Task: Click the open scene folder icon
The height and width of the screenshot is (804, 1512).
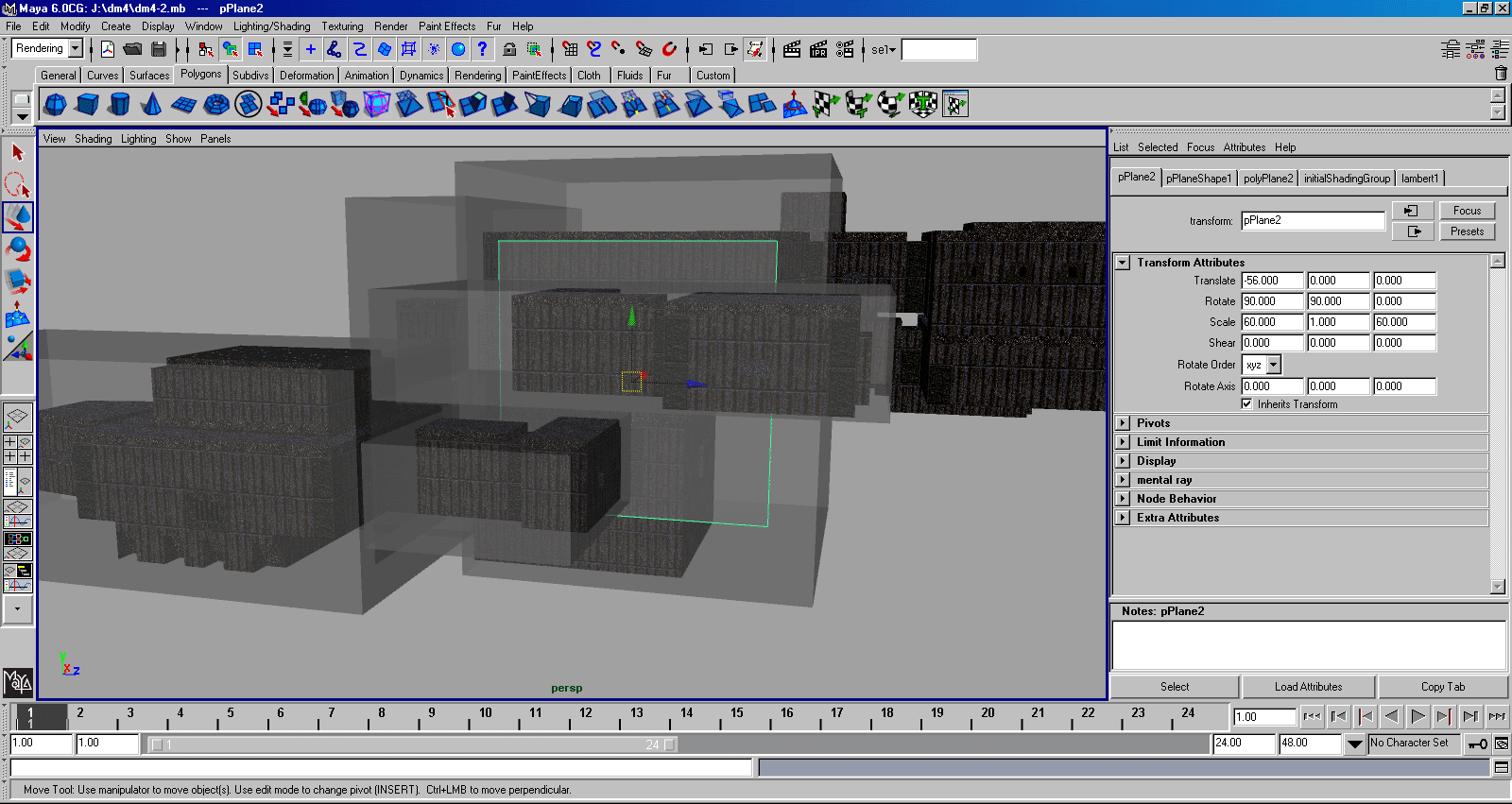Action: [x=132, y=49]
